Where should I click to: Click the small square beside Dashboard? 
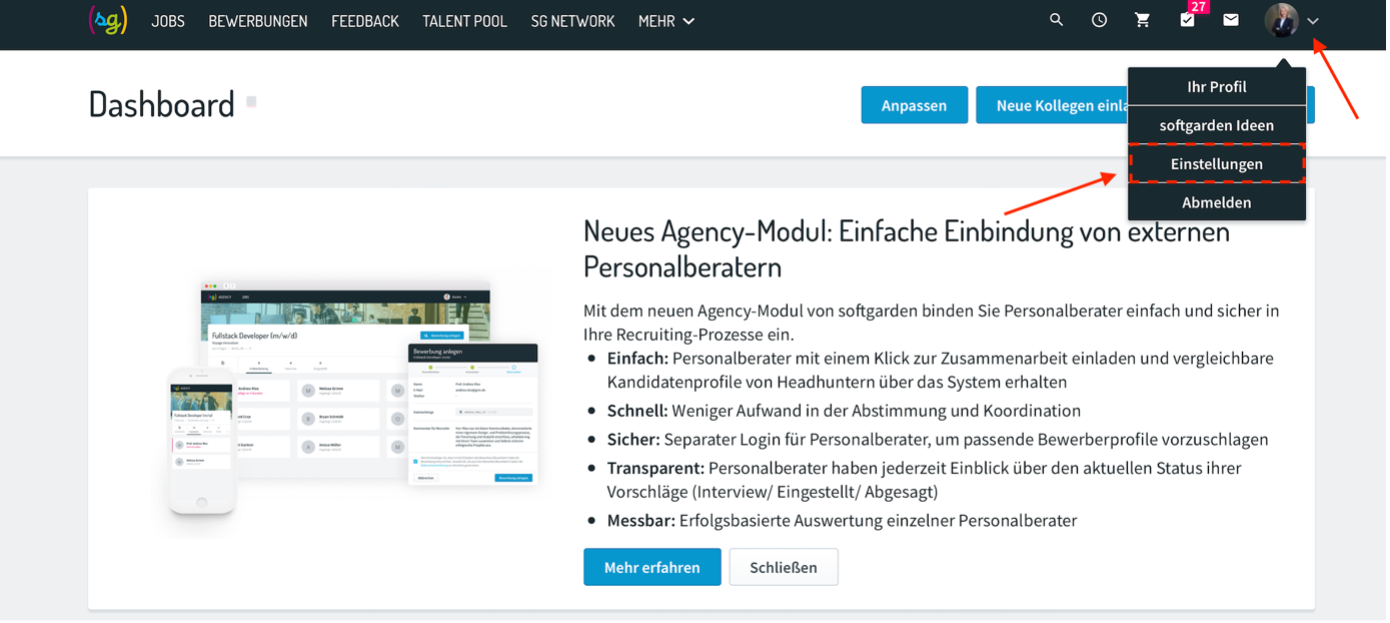click(252, 102)
